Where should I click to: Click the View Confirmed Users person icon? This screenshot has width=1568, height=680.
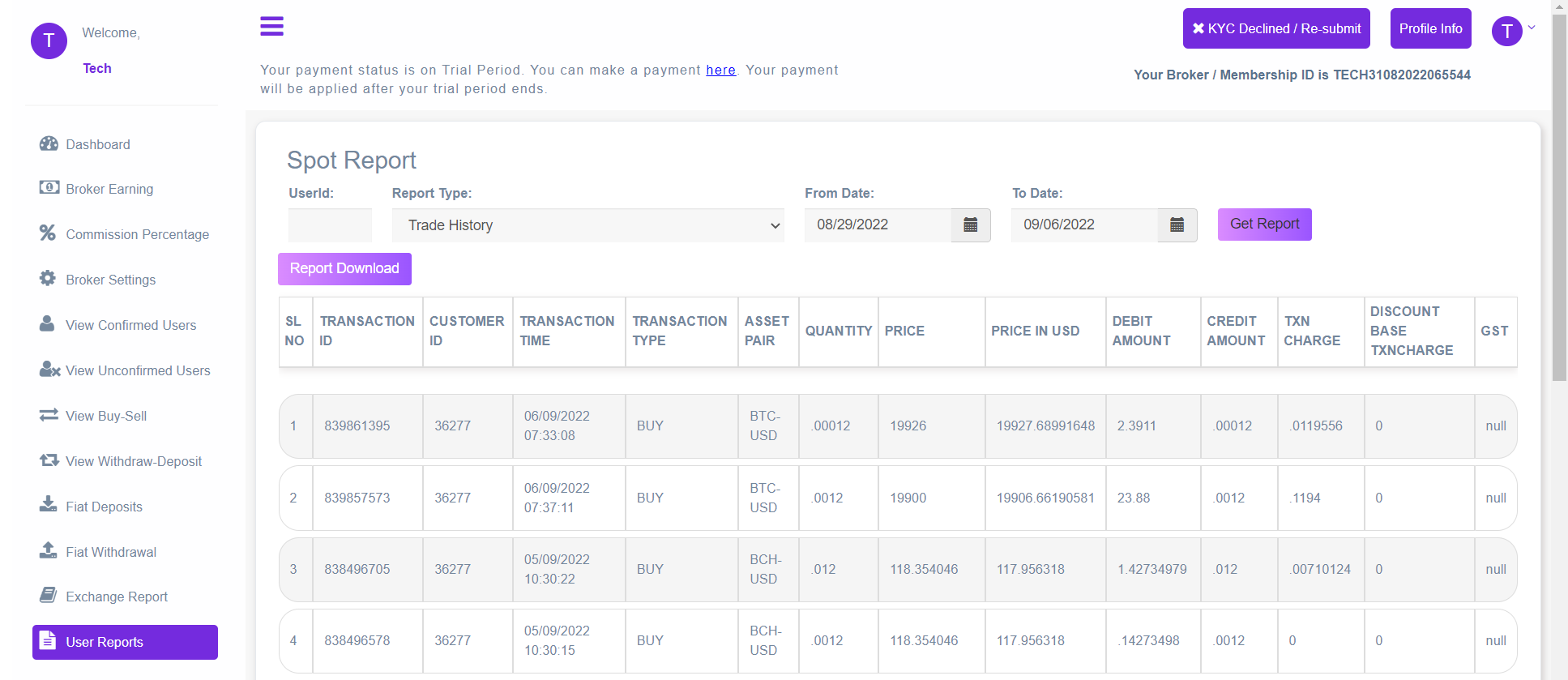[47, 324]
